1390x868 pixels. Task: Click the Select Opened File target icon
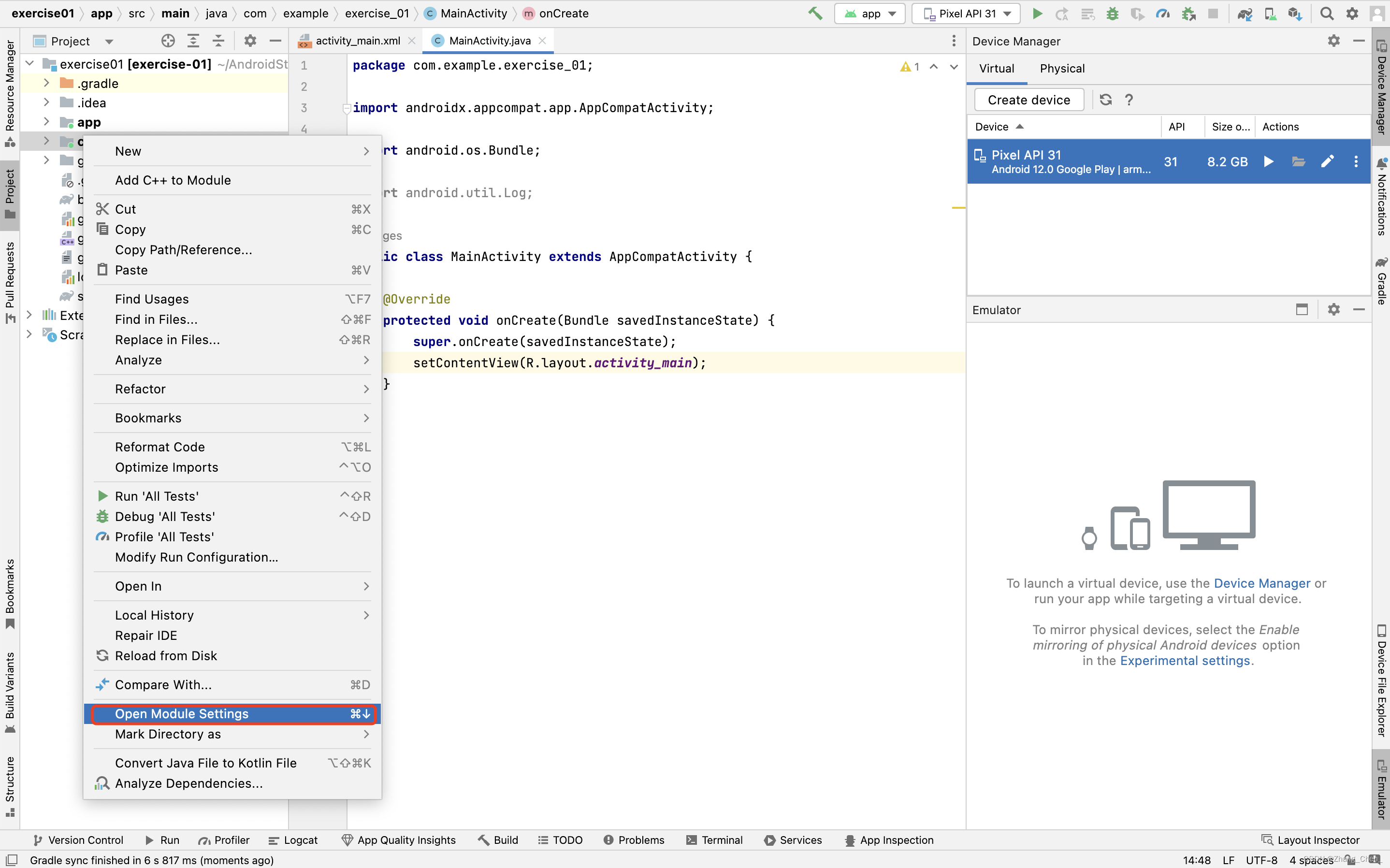tap(168, 41)
